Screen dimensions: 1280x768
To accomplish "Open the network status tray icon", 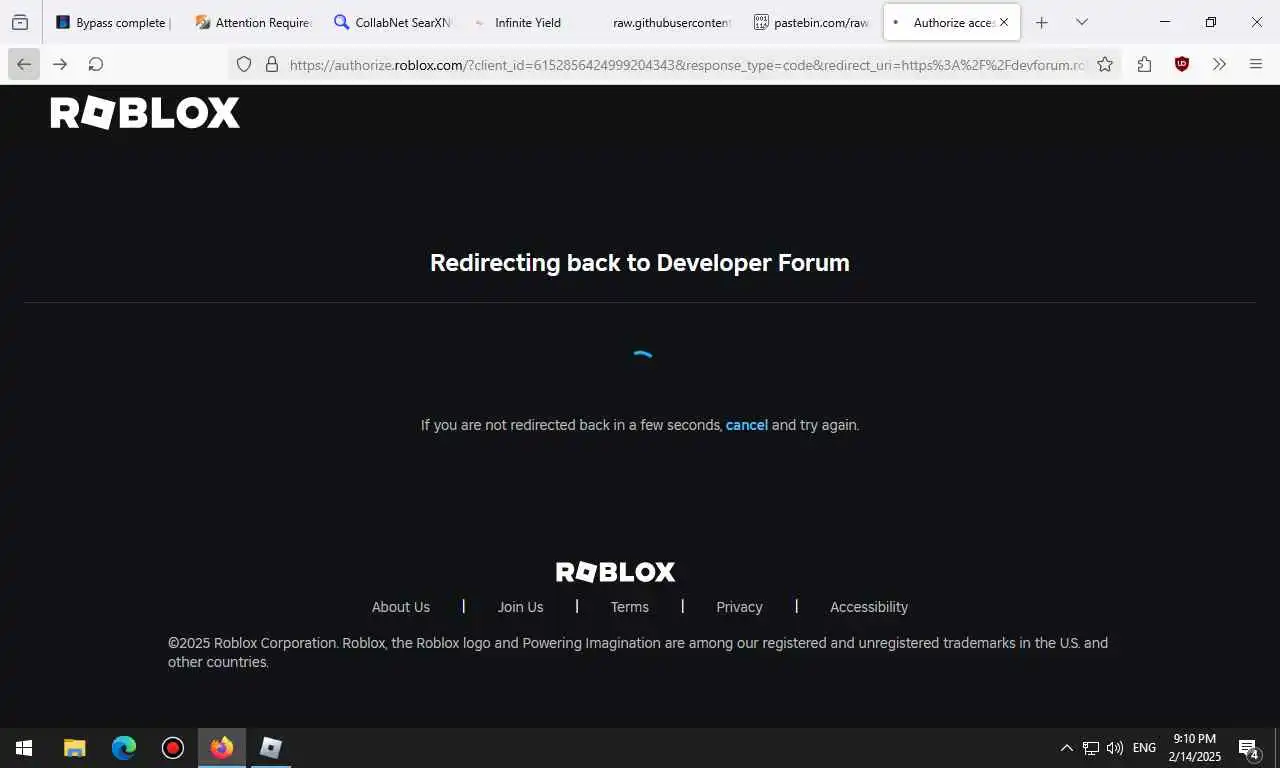I will [x=1091, y=748].
